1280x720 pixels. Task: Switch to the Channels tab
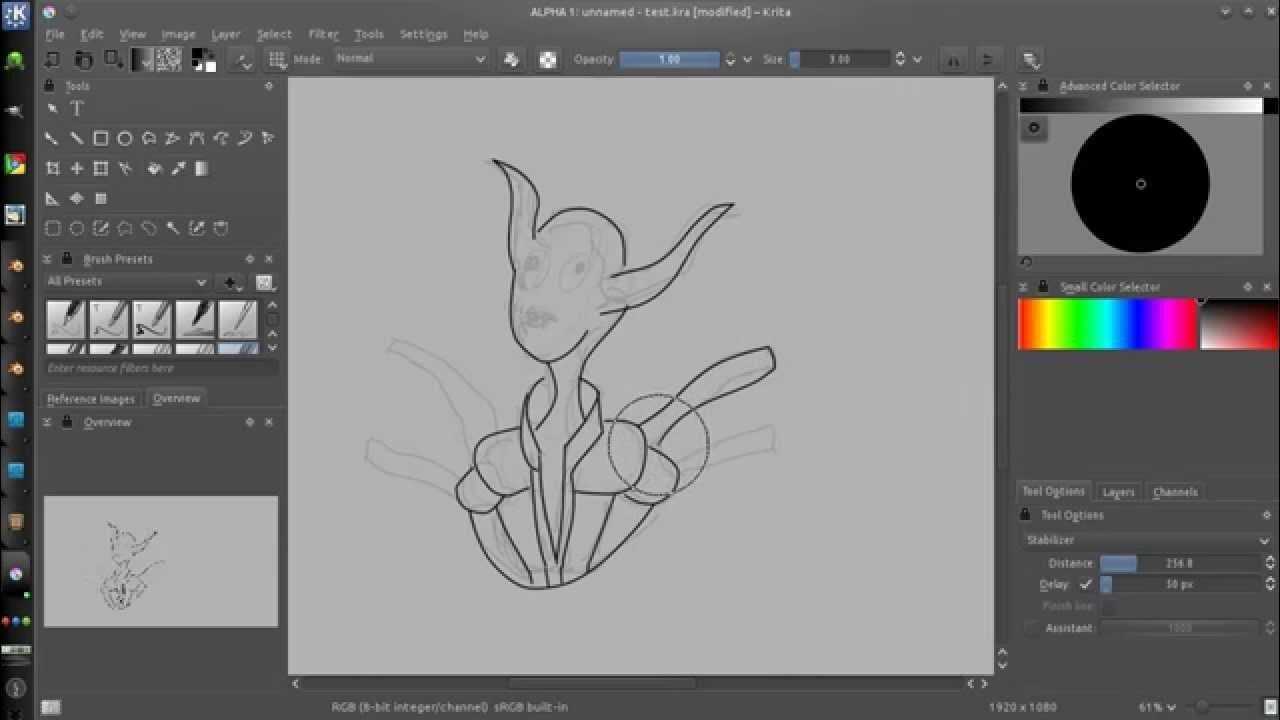pyautogui.click(x=1175, y=492)
